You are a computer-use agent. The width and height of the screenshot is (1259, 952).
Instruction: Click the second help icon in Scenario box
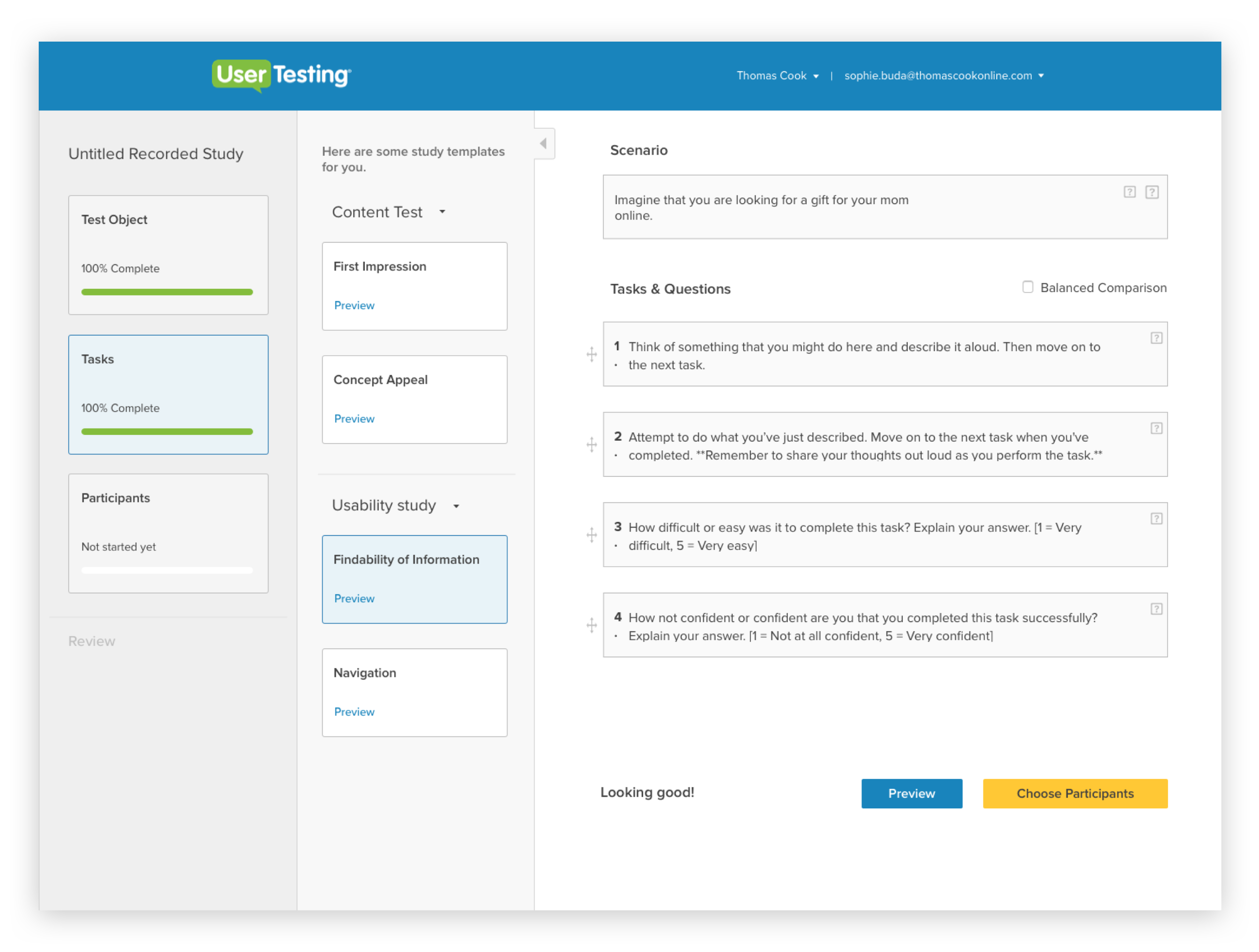(x=1152, y=192)
